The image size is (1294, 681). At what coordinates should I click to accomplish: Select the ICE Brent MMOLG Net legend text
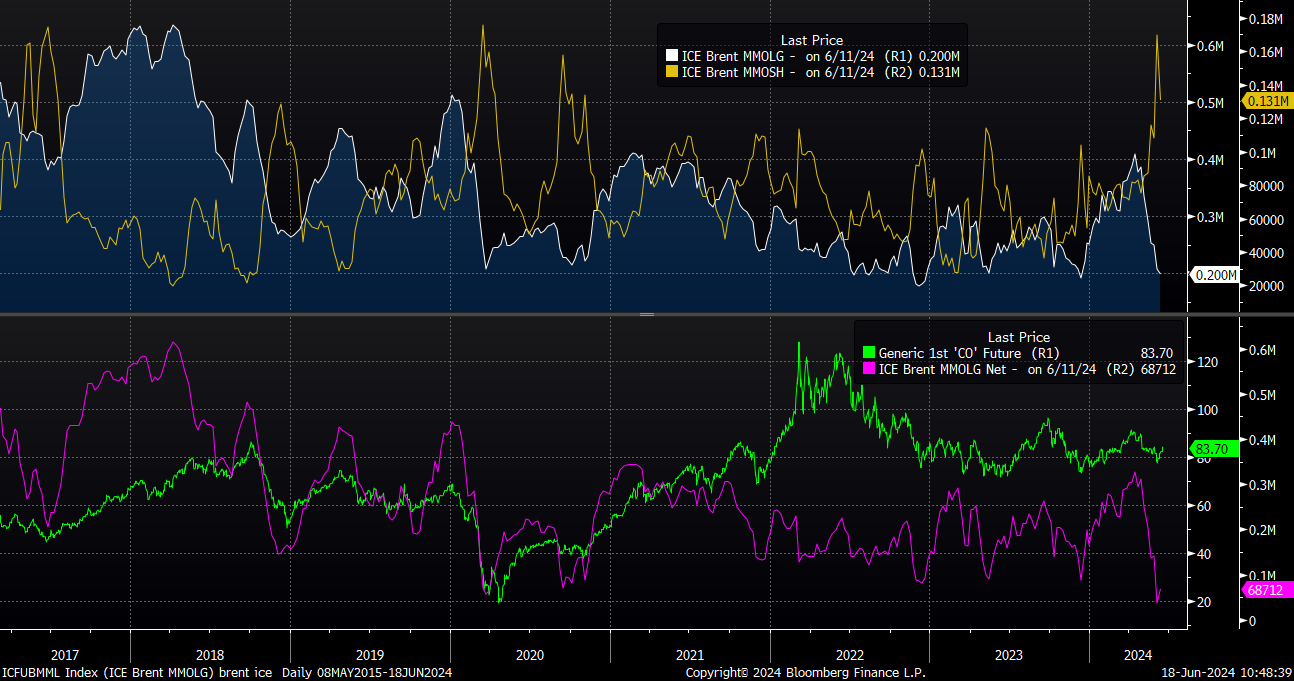[1026, 368]
